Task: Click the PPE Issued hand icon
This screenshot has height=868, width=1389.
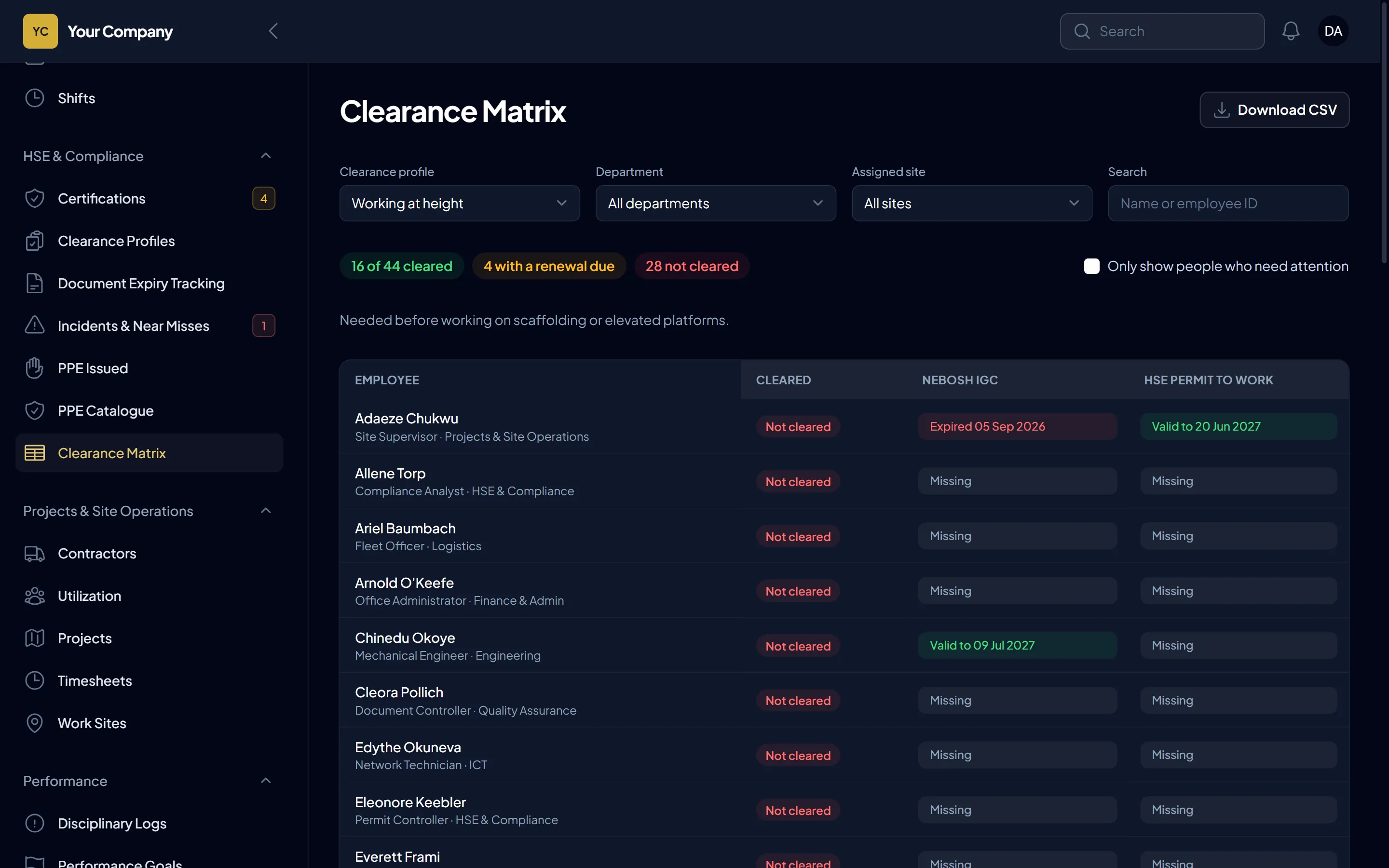Action: (34, 368)
